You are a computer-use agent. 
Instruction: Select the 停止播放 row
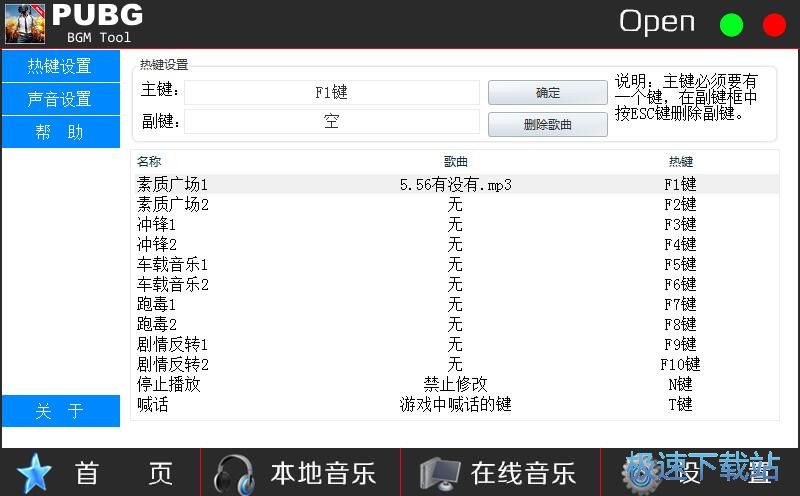coord(455,384)
